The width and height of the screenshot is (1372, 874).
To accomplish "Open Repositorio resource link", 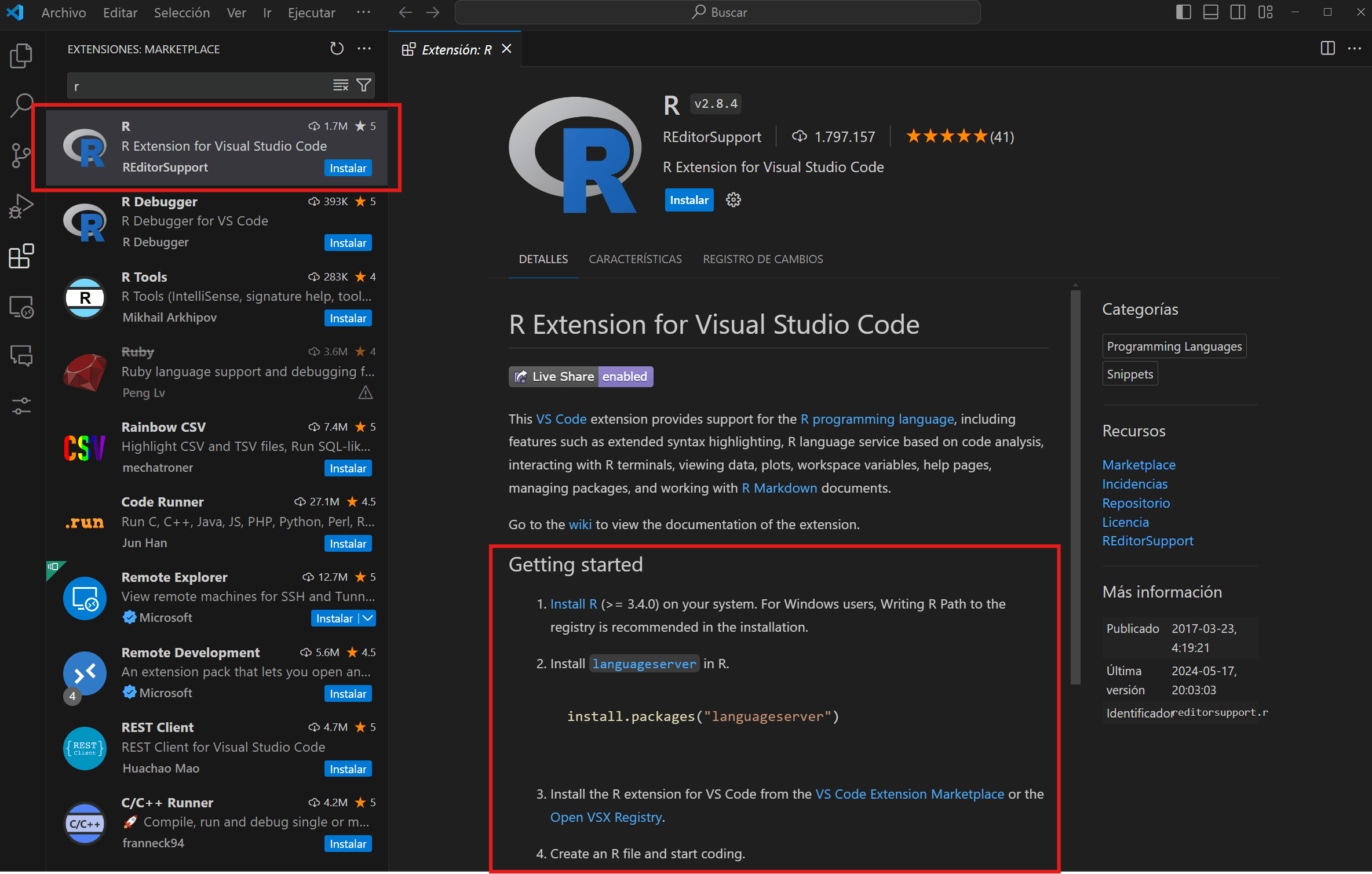I will [1136, 503].
